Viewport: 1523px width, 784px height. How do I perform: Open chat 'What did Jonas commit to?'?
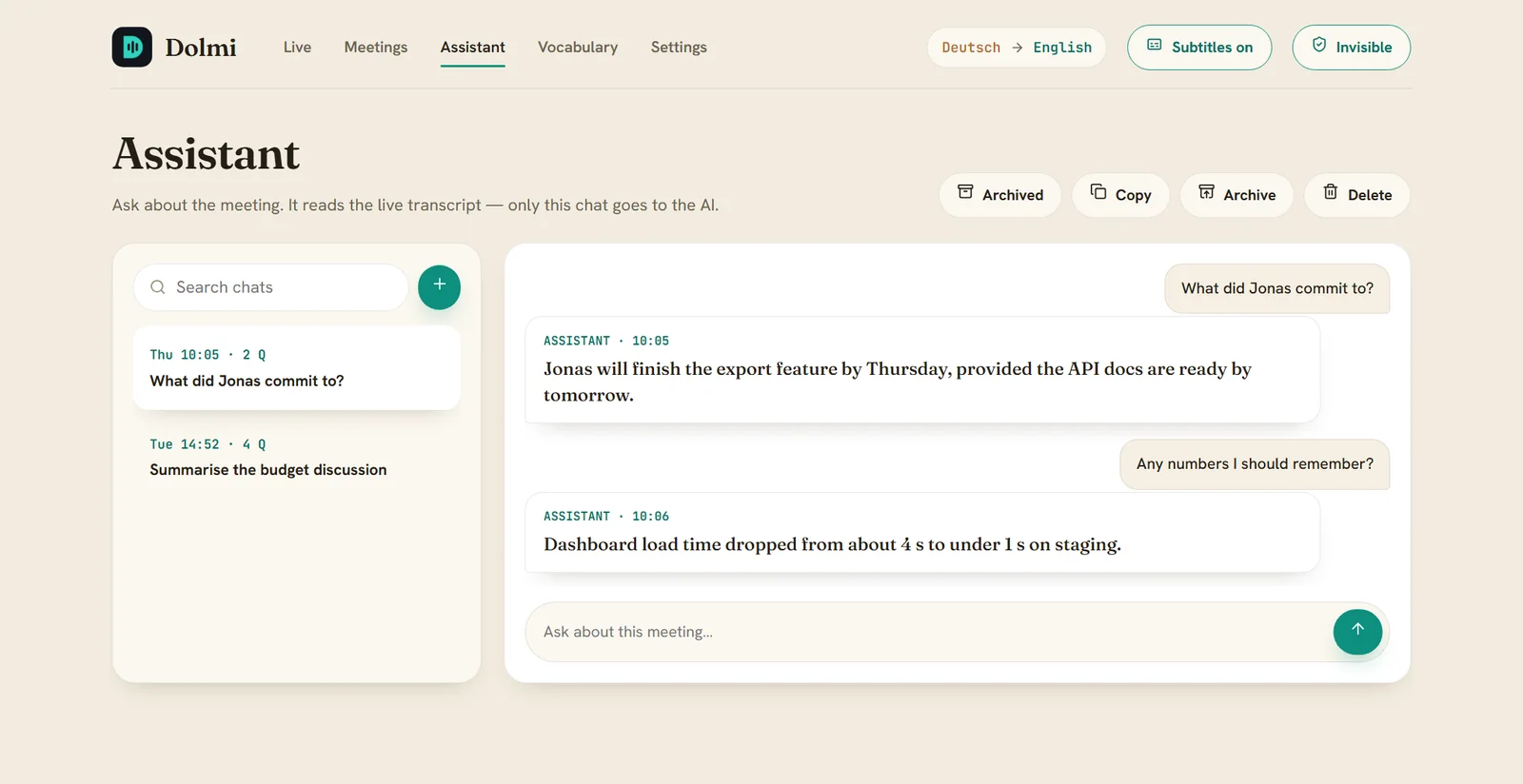point(297,368)
